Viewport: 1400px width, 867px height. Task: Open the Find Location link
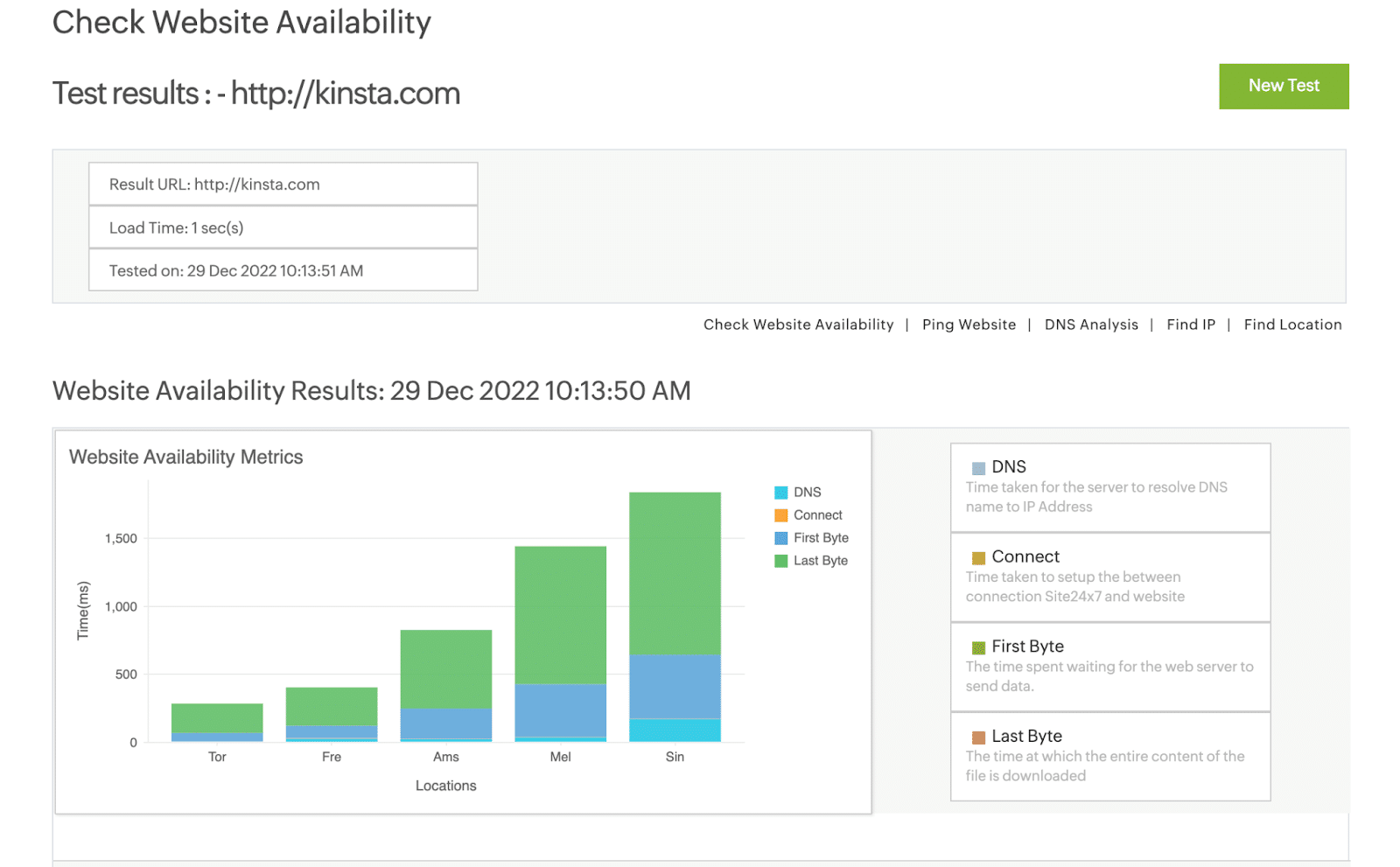tap(1291, 325)
